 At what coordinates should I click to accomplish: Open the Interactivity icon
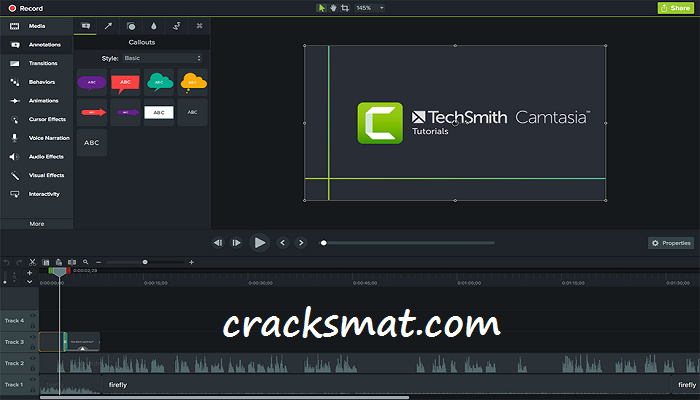point(15,194)
